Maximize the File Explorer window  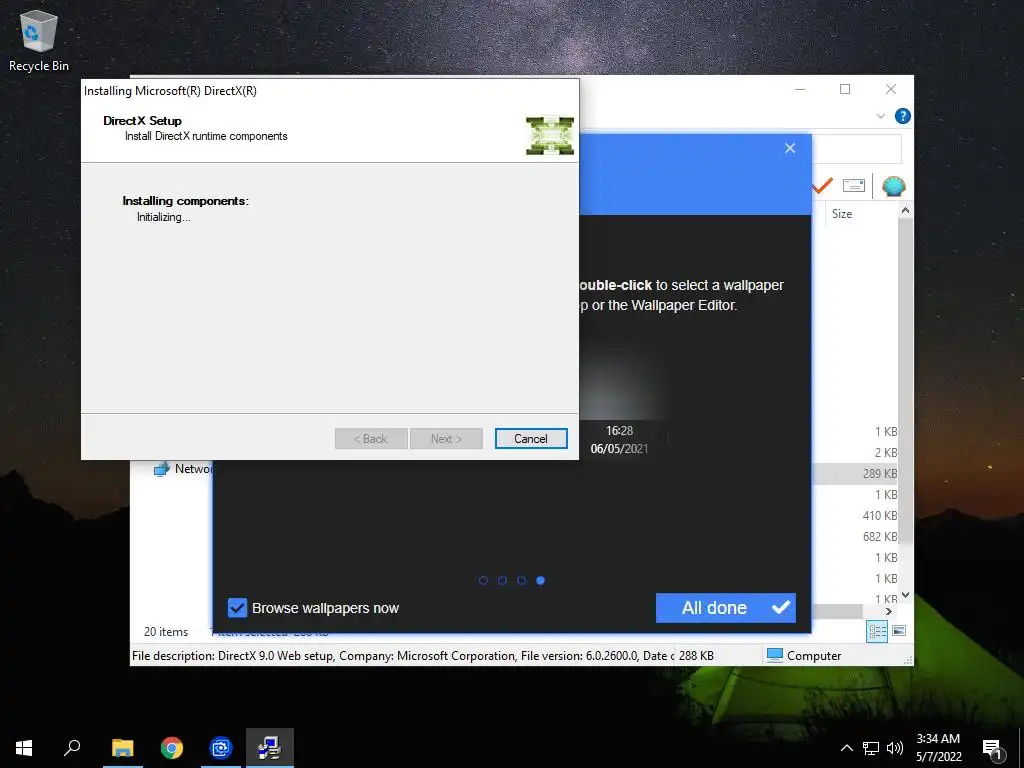click(x=845, y=89)
